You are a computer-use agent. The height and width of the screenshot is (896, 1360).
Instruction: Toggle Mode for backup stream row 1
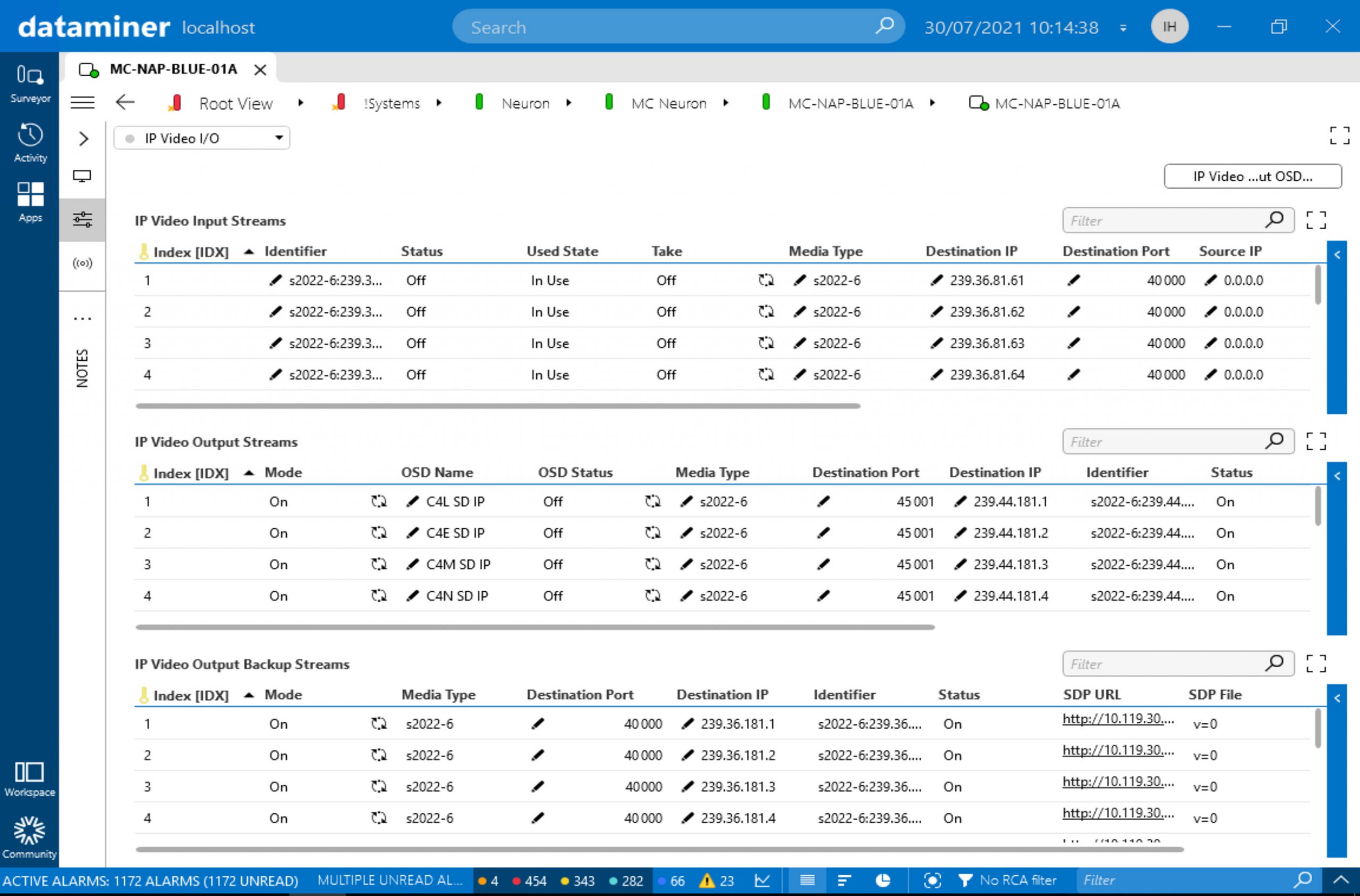pos(378,723)
